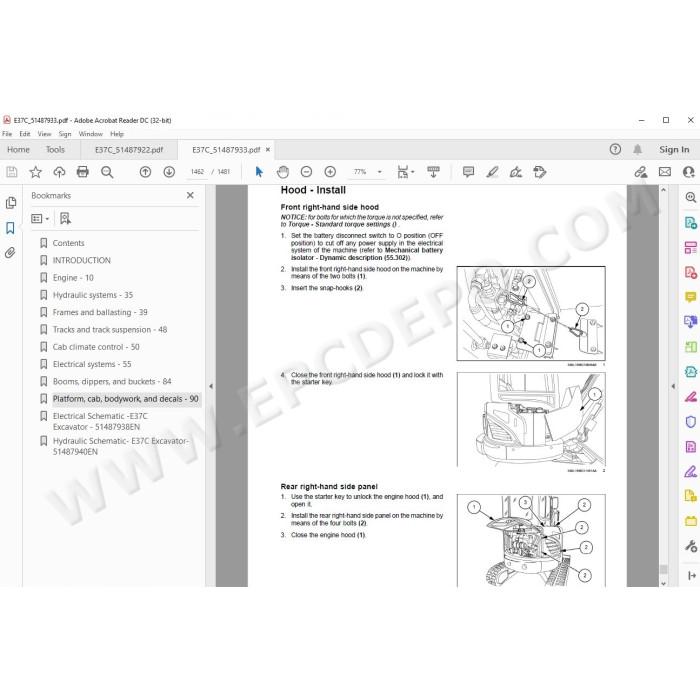The height and width of the screenshot is (700, 700).
Task: Open the Help menu
Action: pyautogui.click(x=117, y=134)
